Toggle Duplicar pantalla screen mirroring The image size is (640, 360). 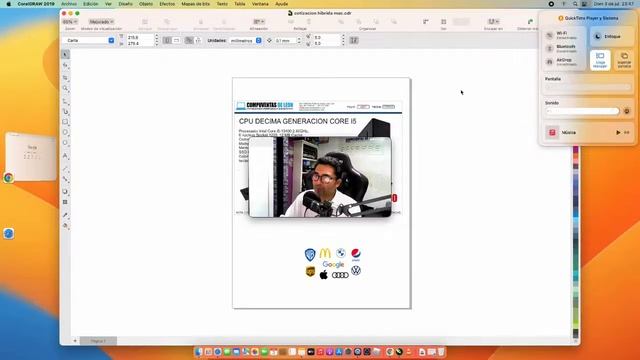(624, 60)
